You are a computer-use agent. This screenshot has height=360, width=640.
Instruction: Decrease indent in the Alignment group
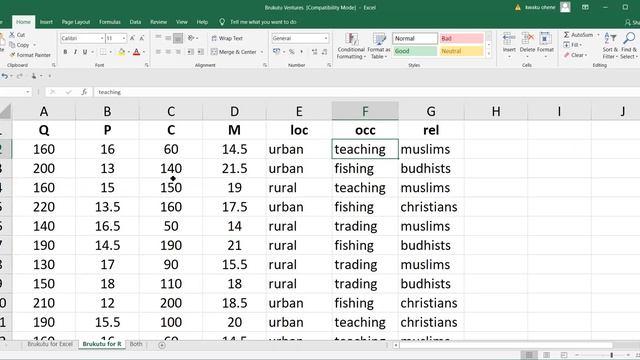(x=191, y=52)
